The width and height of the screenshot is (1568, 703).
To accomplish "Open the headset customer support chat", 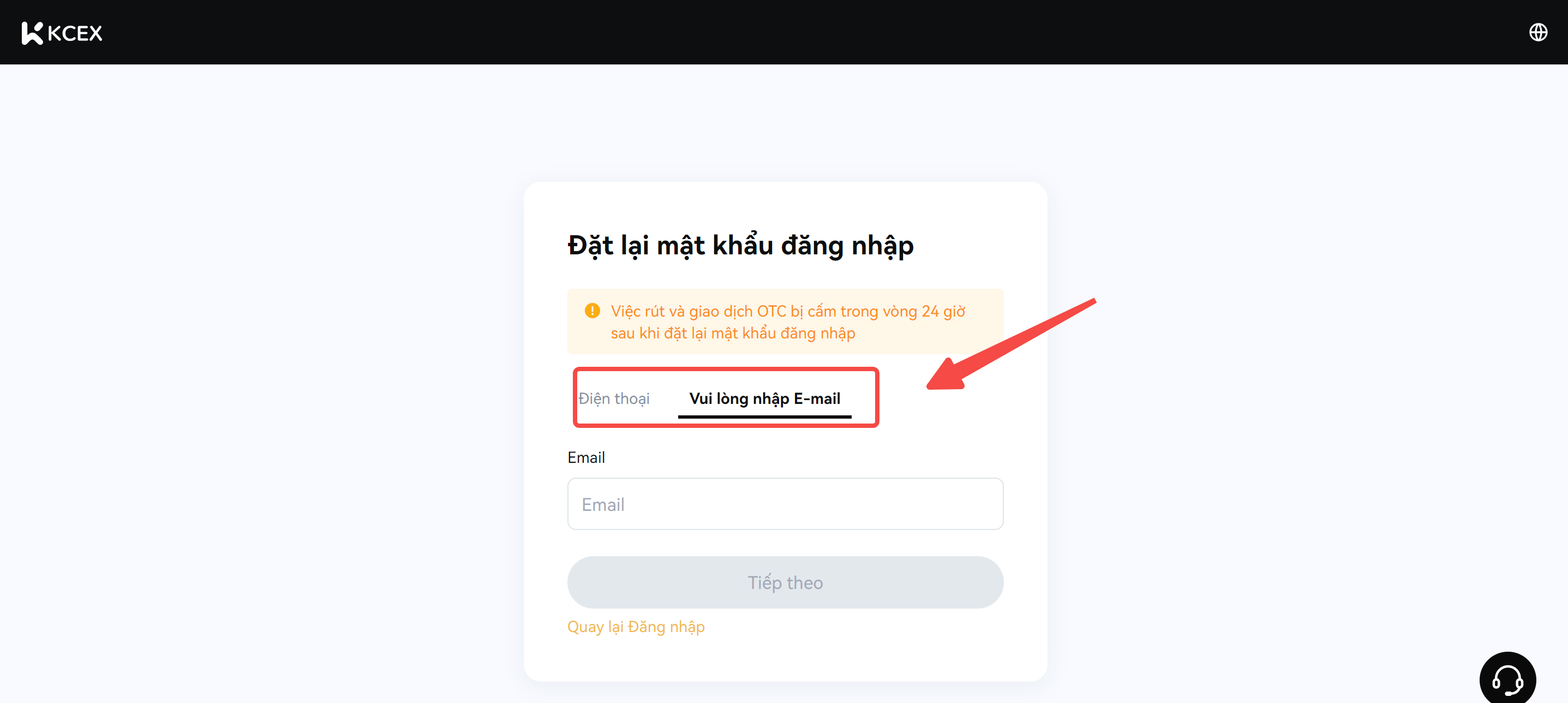I will [x=1507, y=678].
